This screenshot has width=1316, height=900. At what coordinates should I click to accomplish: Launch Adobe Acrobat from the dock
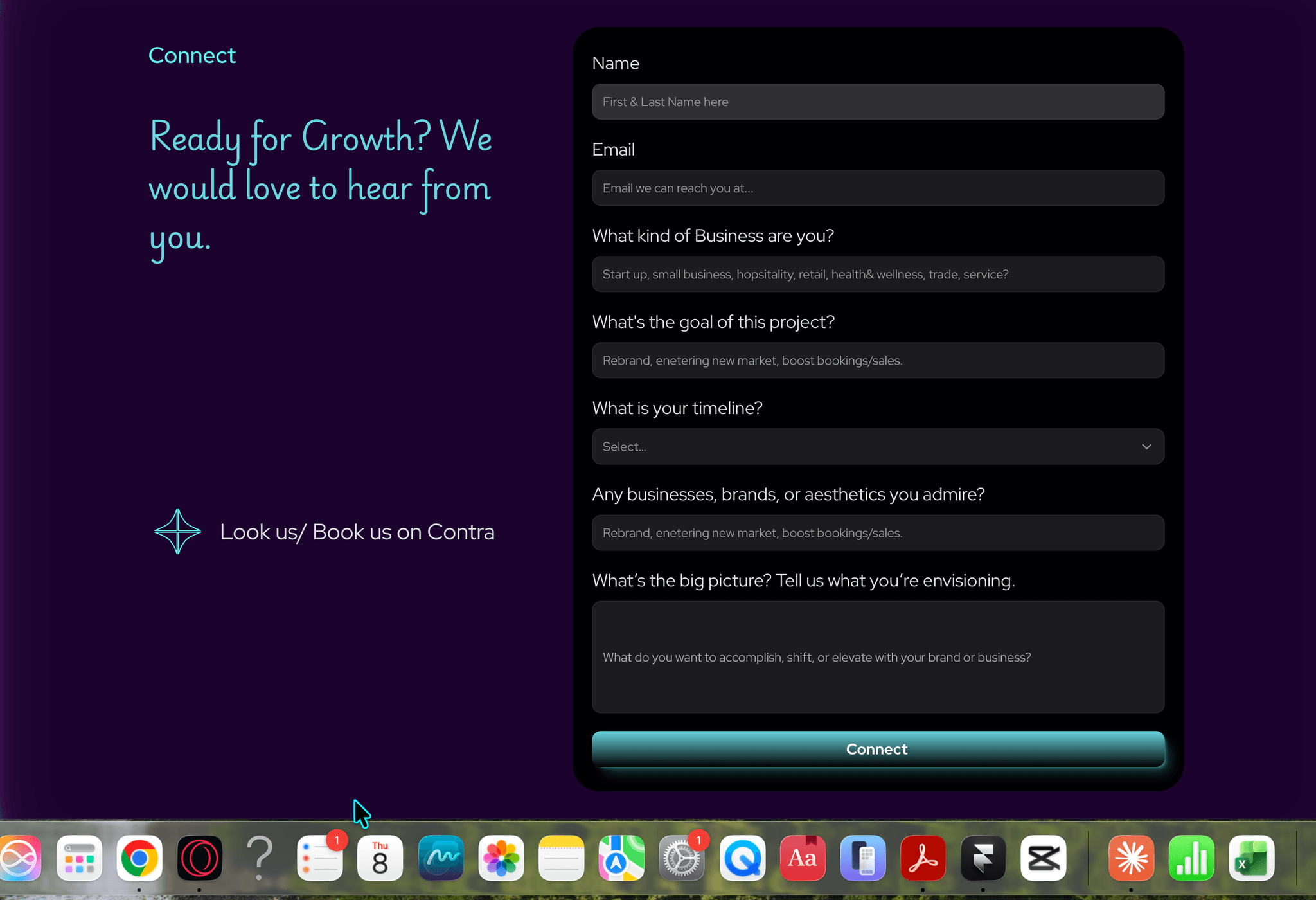click(x=923, y=858)
